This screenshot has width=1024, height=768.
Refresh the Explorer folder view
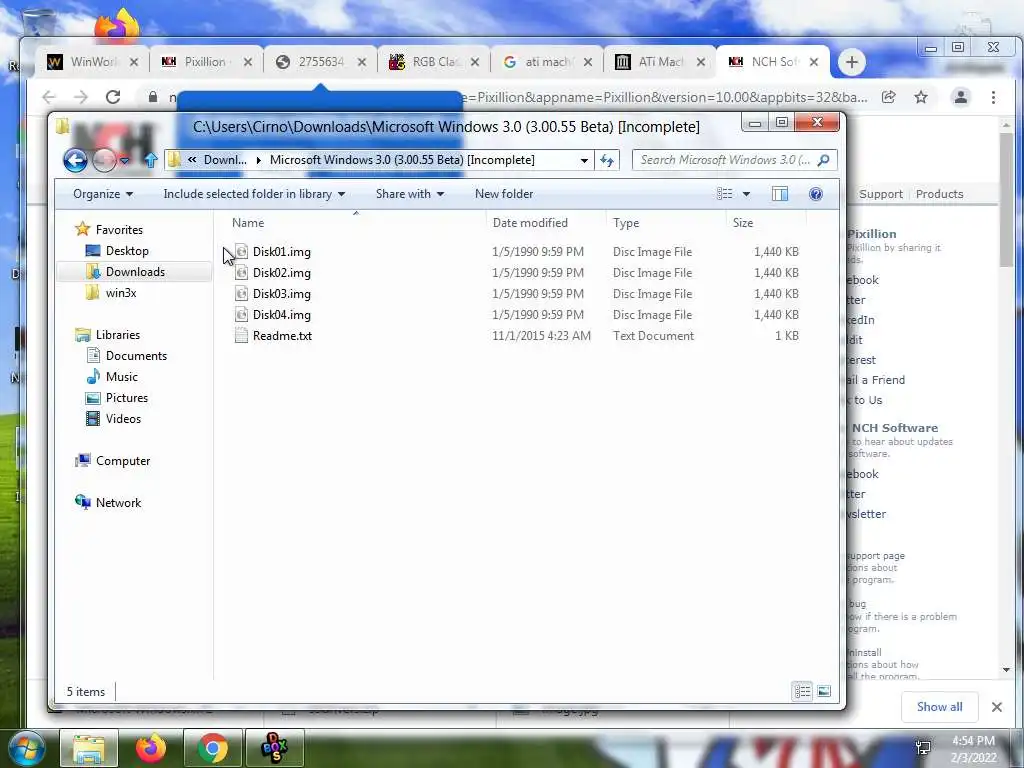click(607, 160)
